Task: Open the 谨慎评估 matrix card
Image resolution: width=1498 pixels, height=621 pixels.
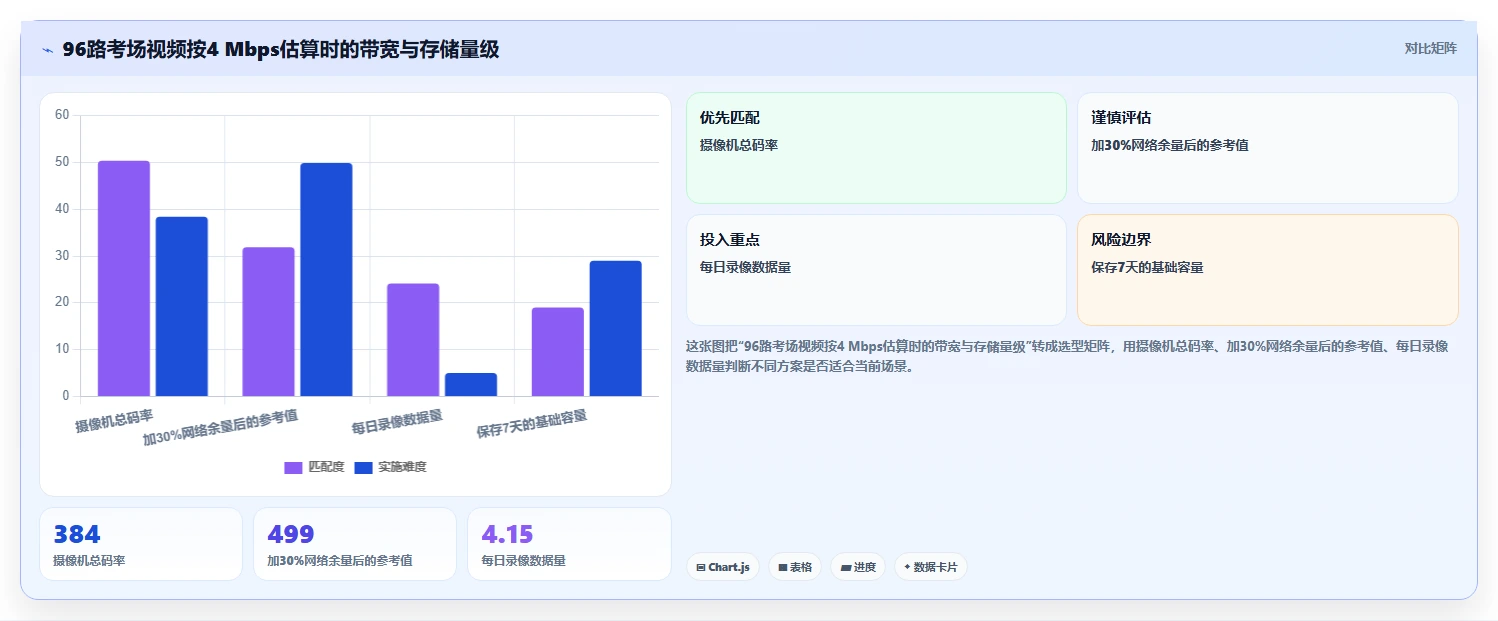Action: [1267, 148]
